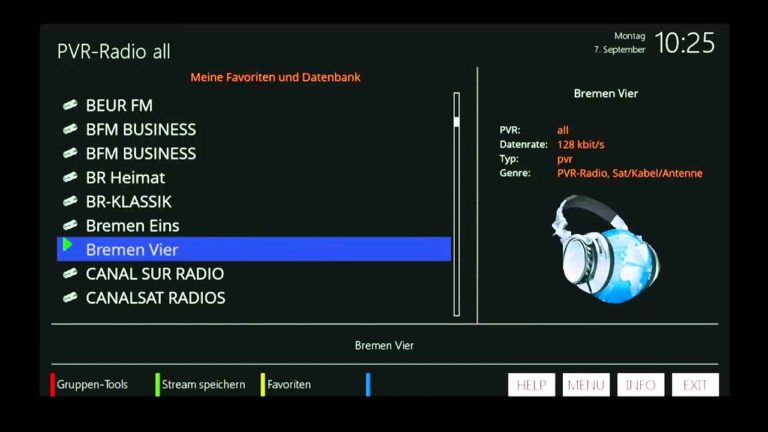Click the radio icon beside CANAL SUR RADIO
Screen dimensions: 768x432
(x=70, y=273)
